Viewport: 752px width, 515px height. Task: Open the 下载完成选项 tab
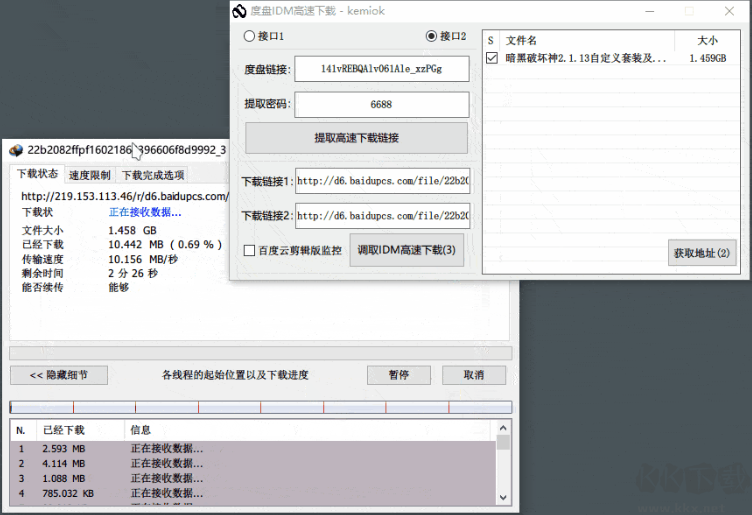pyautogui.click(x=153, y=175)
